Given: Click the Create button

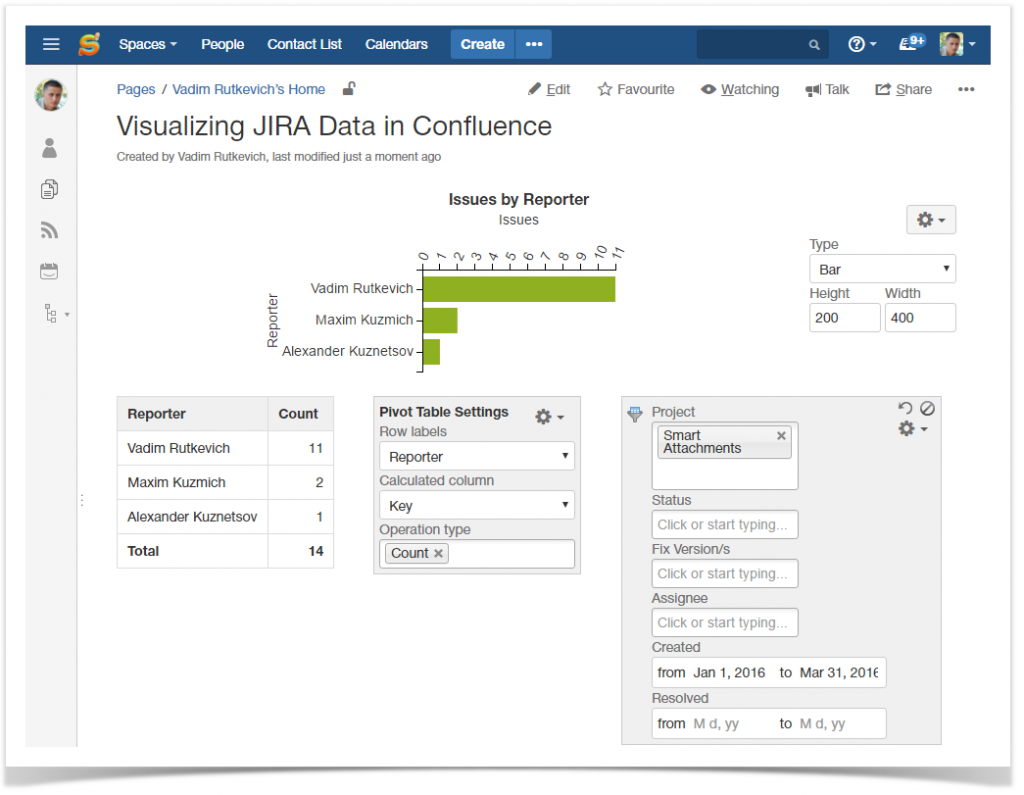Looking at the screenshot, I should tap(482, 44).
